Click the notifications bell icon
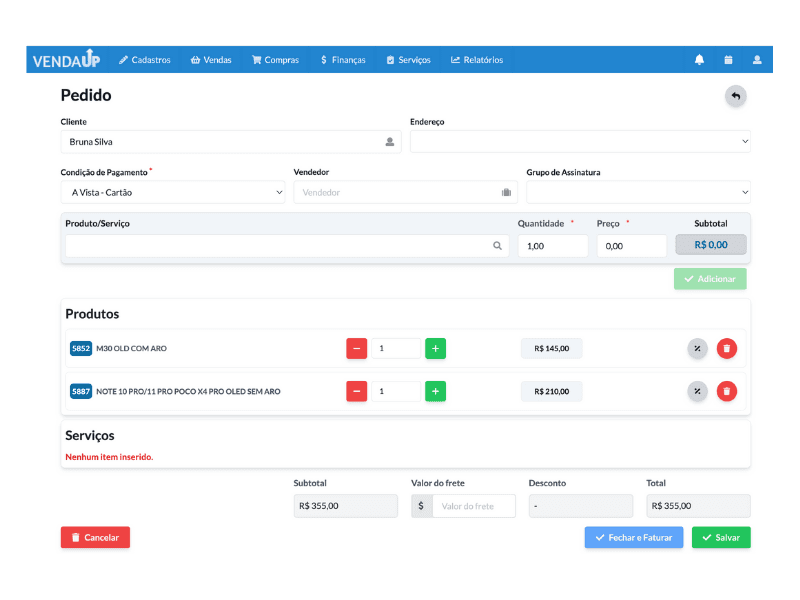800x600 pixels. tap(699, 60)
